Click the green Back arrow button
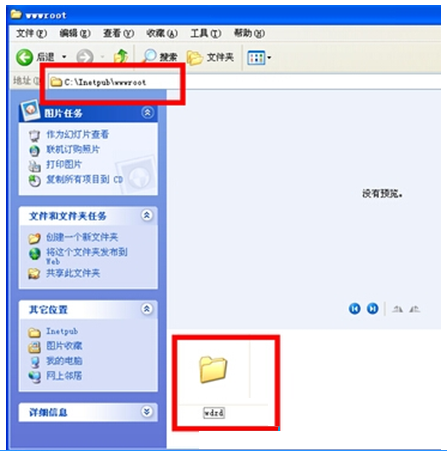 (x=25, y=57)
